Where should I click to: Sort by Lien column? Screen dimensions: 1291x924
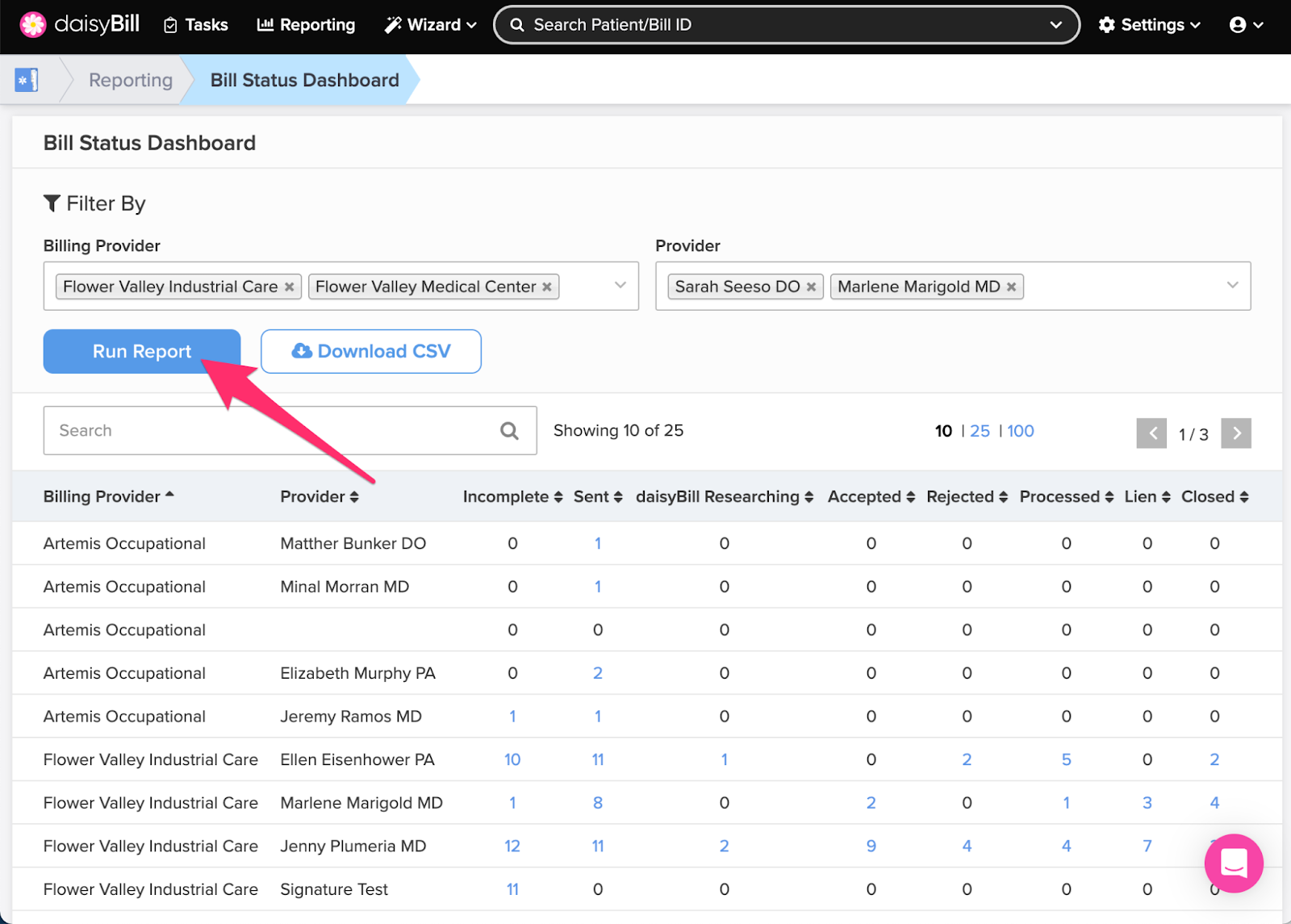click(x=1147, y=496)
